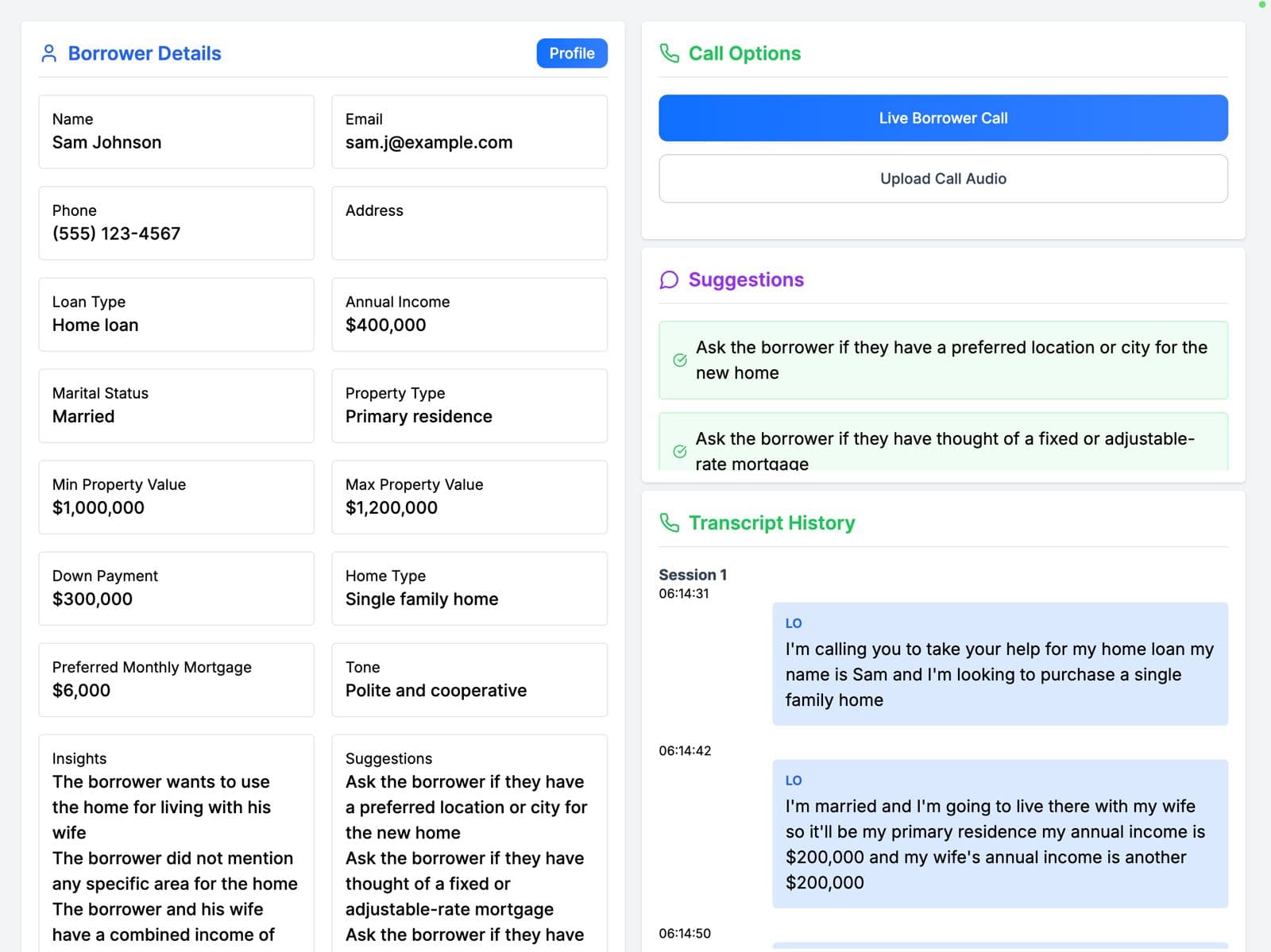Select the Phone field (555) 123-4567
Screen dimensions: 1271x952
click(176, 223)
